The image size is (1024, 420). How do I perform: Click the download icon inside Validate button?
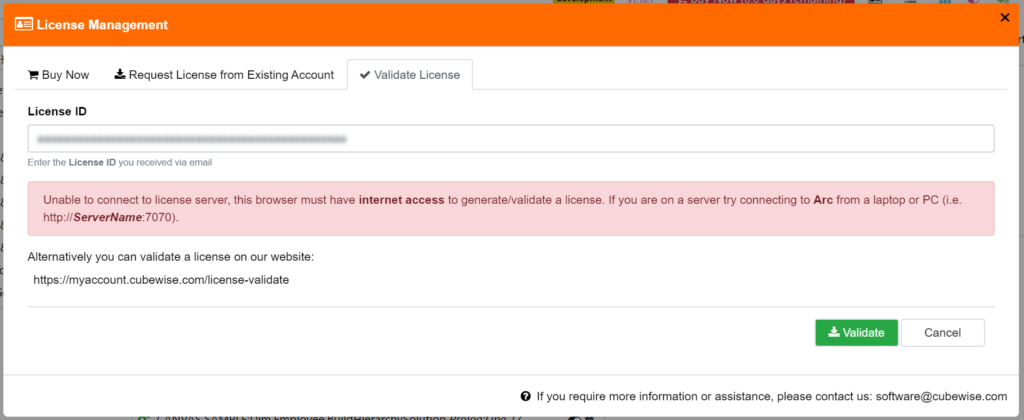pos(833,333)
